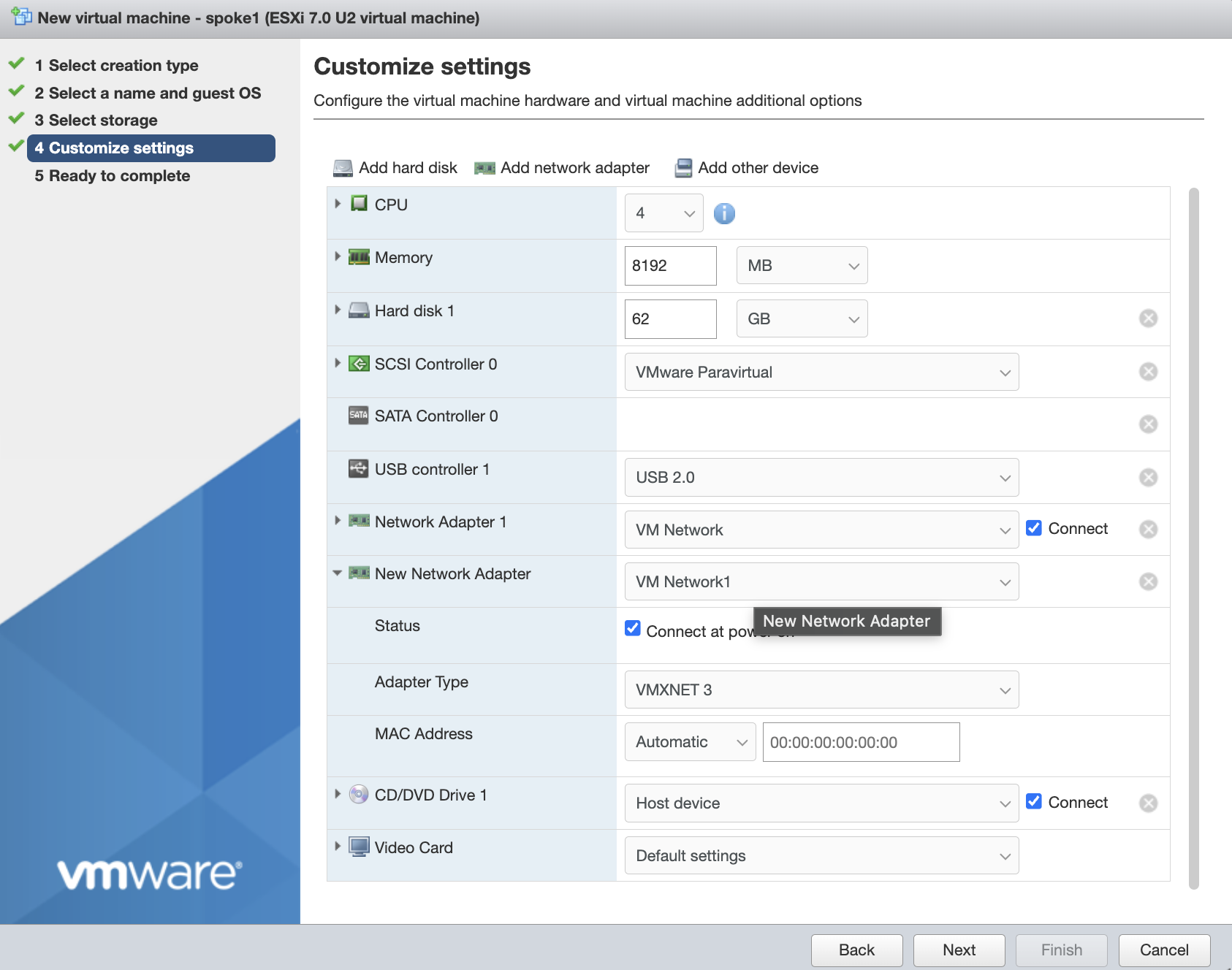Screen dimensions: 1232x970
Task: Click the Next button
Action: [959, 950]
